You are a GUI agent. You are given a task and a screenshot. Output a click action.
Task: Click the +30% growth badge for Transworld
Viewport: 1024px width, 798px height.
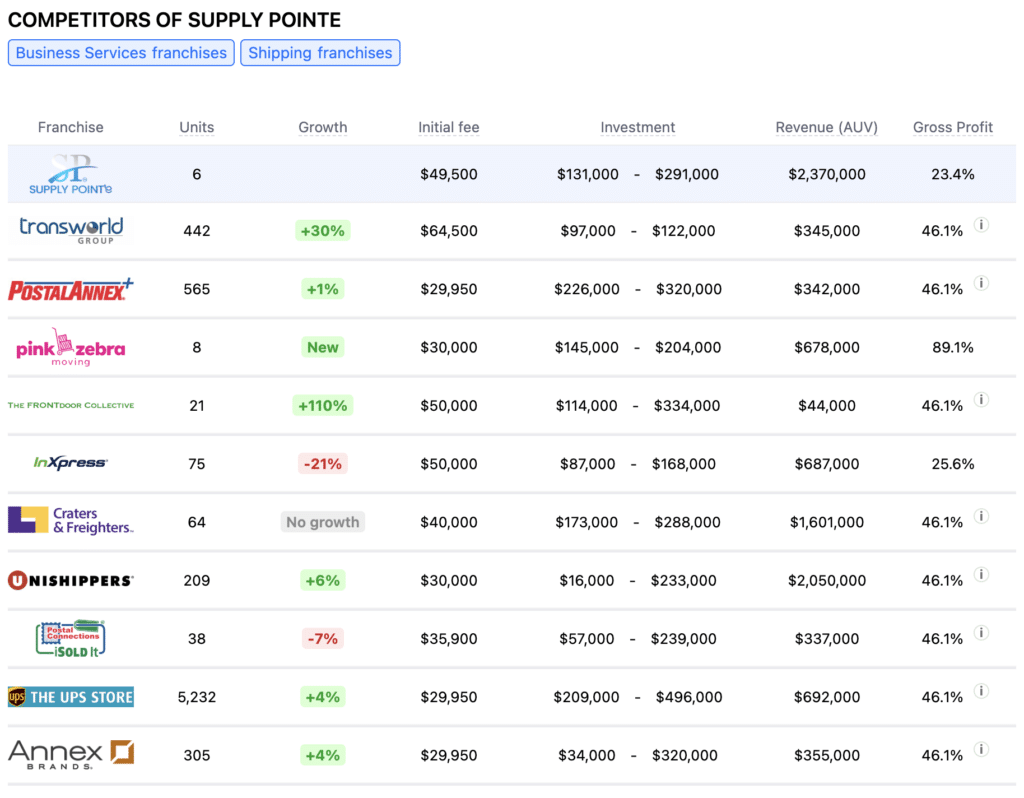(x=323, y=231)
